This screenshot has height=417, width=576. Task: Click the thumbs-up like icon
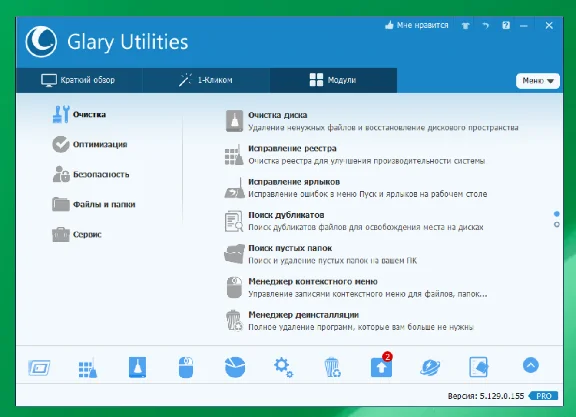point(389,25)
